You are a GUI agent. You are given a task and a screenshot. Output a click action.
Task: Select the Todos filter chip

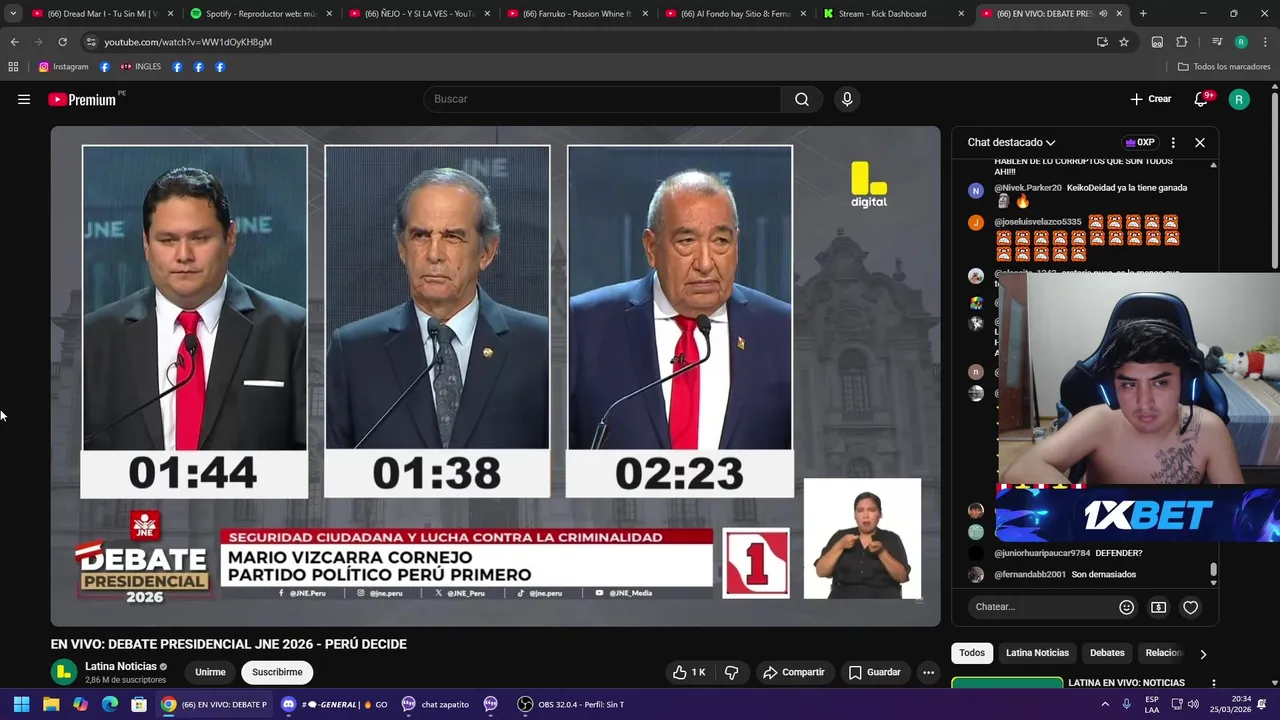click(x=972, y=653)
